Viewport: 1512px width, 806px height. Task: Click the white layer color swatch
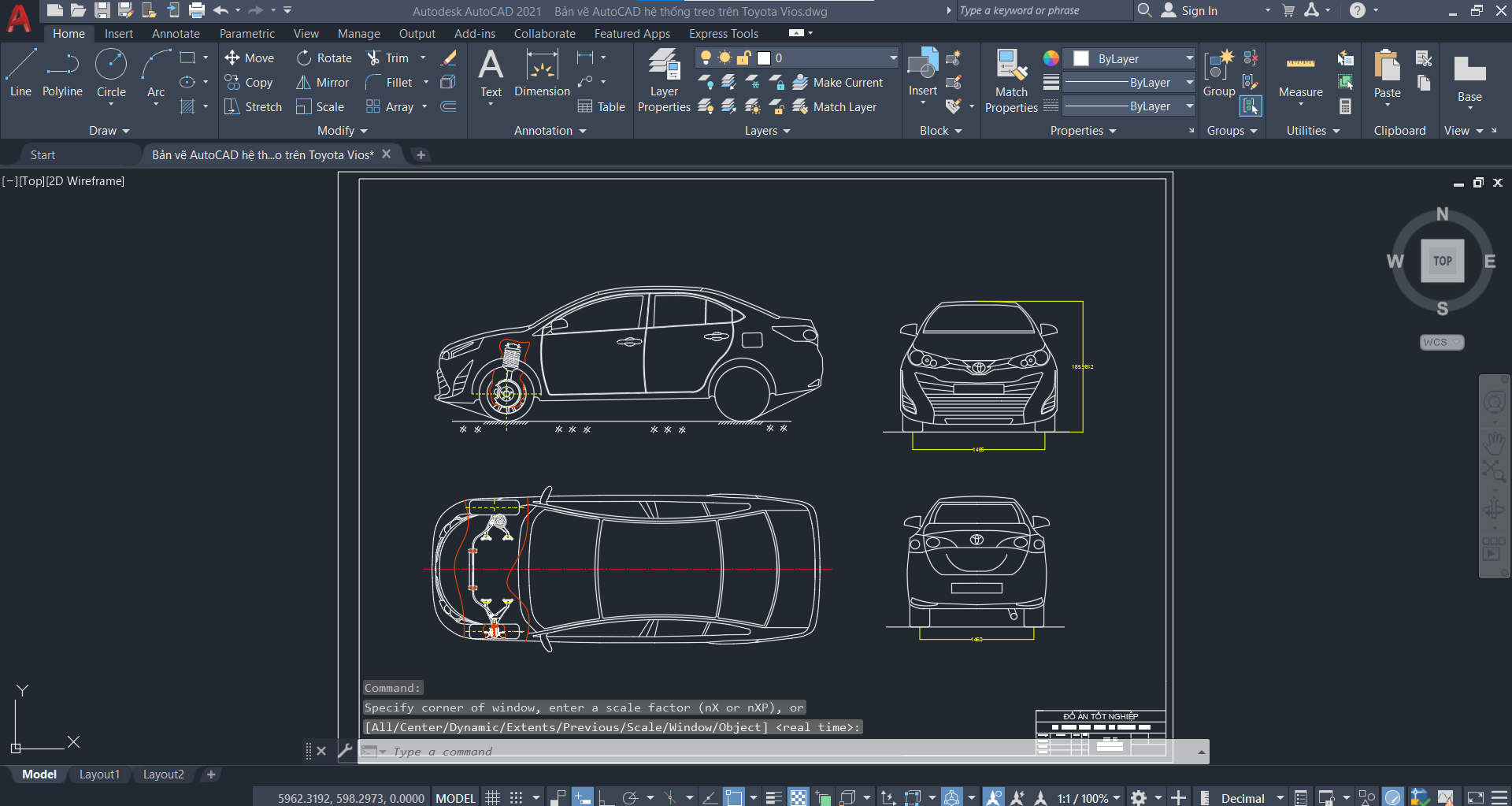763,58
